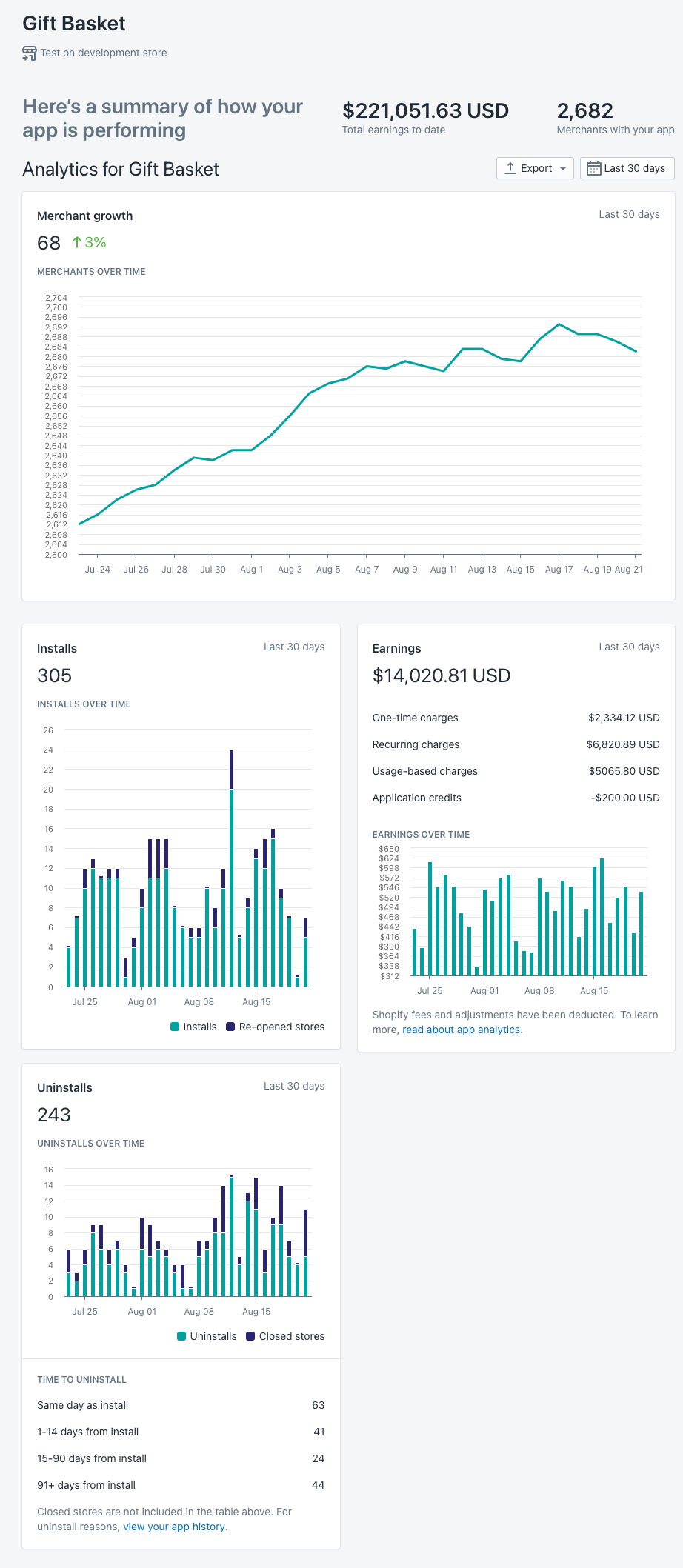Click the Application credits -$200.00 USD value
This screenshot has height=1568, width=683.
point(625,798)
